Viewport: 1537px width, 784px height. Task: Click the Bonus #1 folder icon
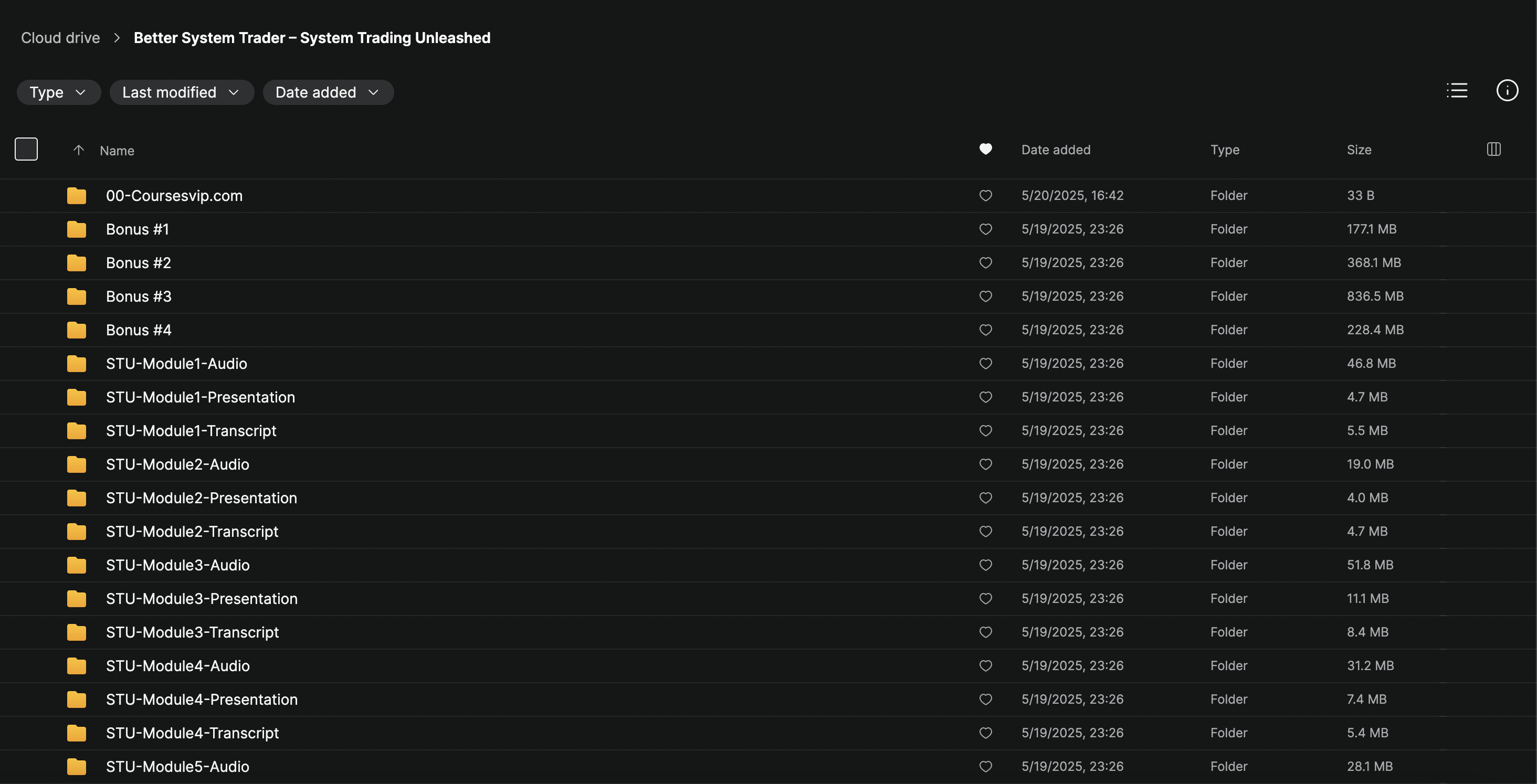[76, 229]
